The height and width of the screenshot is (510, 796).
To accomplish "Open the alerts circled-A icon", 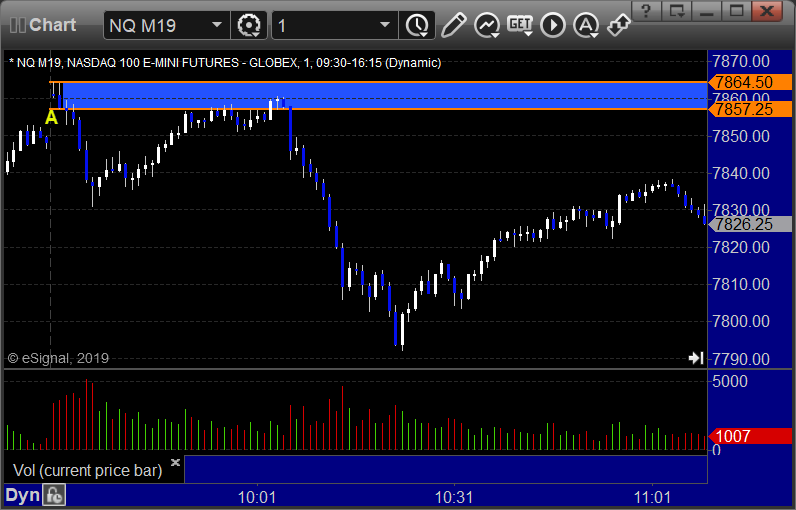I will pos(586,25).
